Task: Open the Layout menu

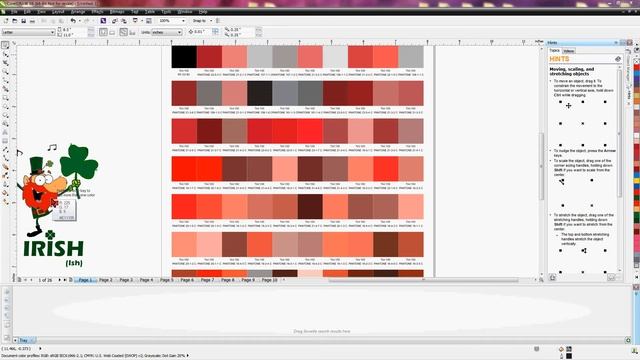Action: [58, 12]
